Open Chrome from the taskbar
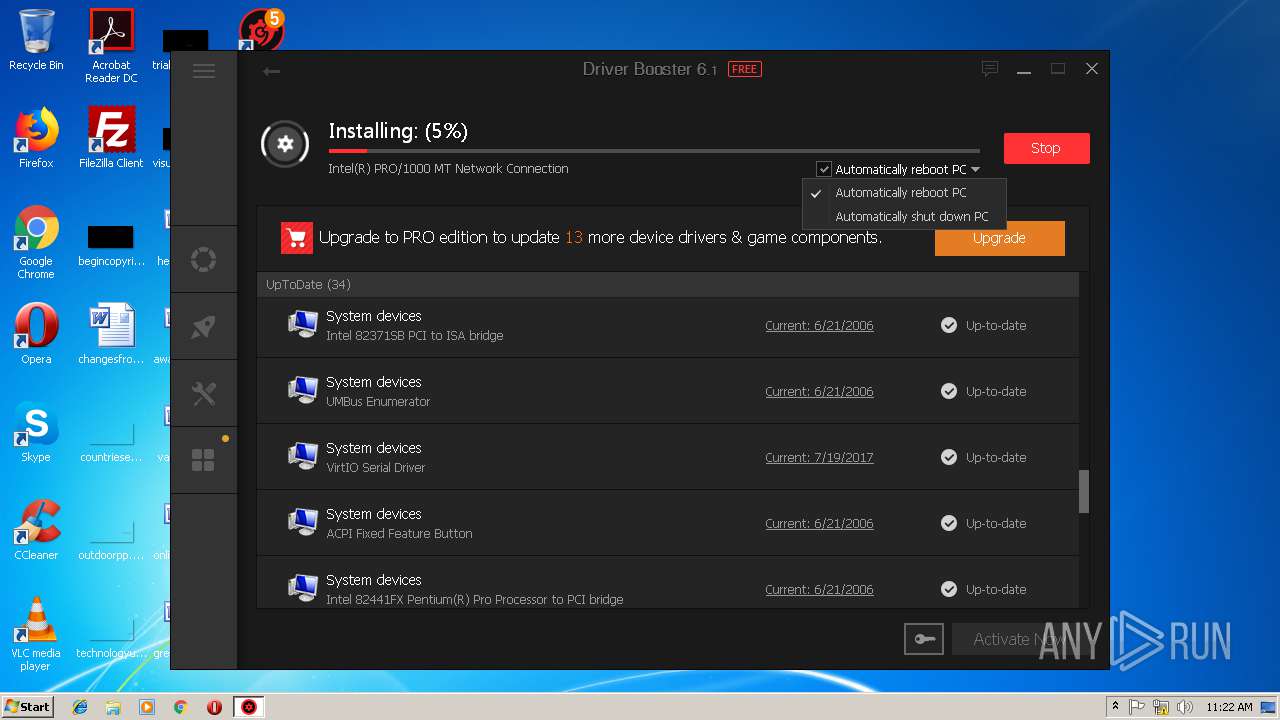Viewport: 1280px width, 720px height. coord(180,707)
